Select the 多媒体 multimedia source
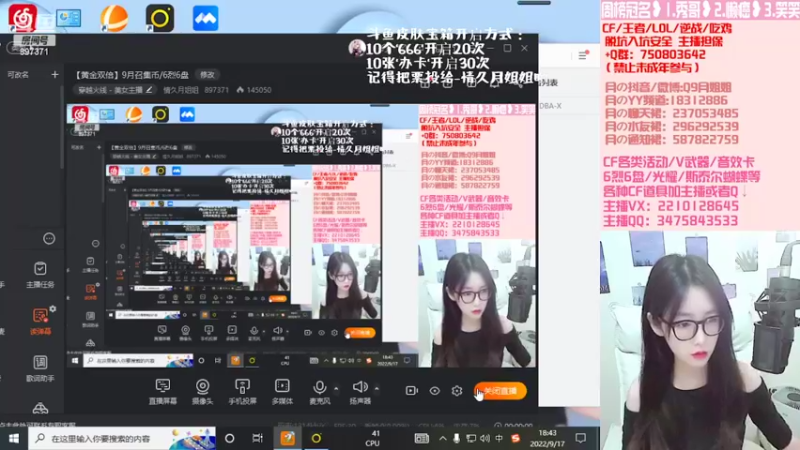Screen dimensions: 800x450 (x=282, y=391)
